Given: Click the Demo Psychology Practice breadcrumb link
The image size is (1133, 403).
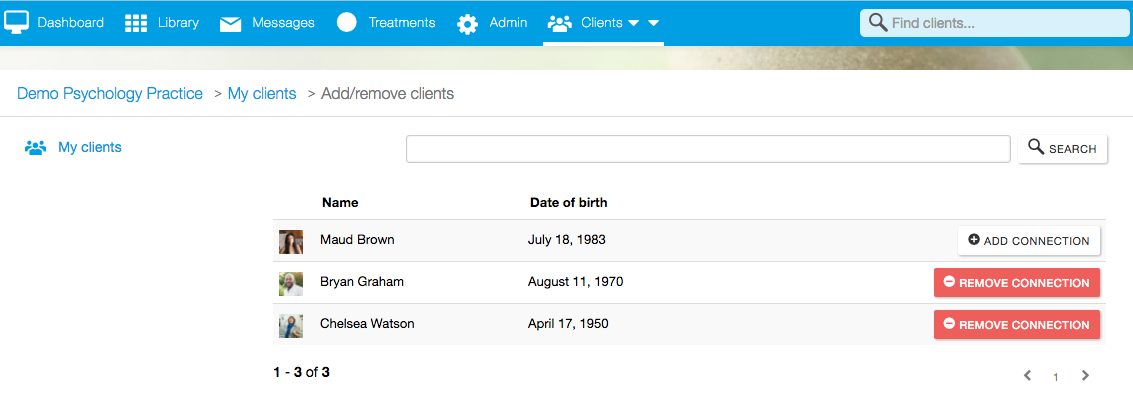Looking at the screenshot, I should [x=110, y=94].
